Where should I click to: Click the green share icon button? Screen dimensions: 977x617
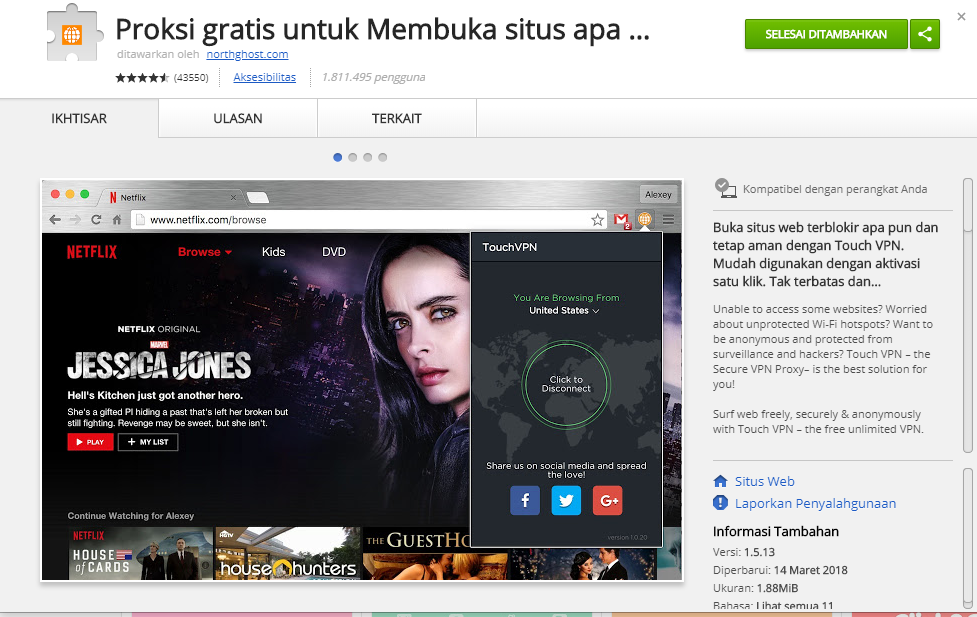pos(925,34)
